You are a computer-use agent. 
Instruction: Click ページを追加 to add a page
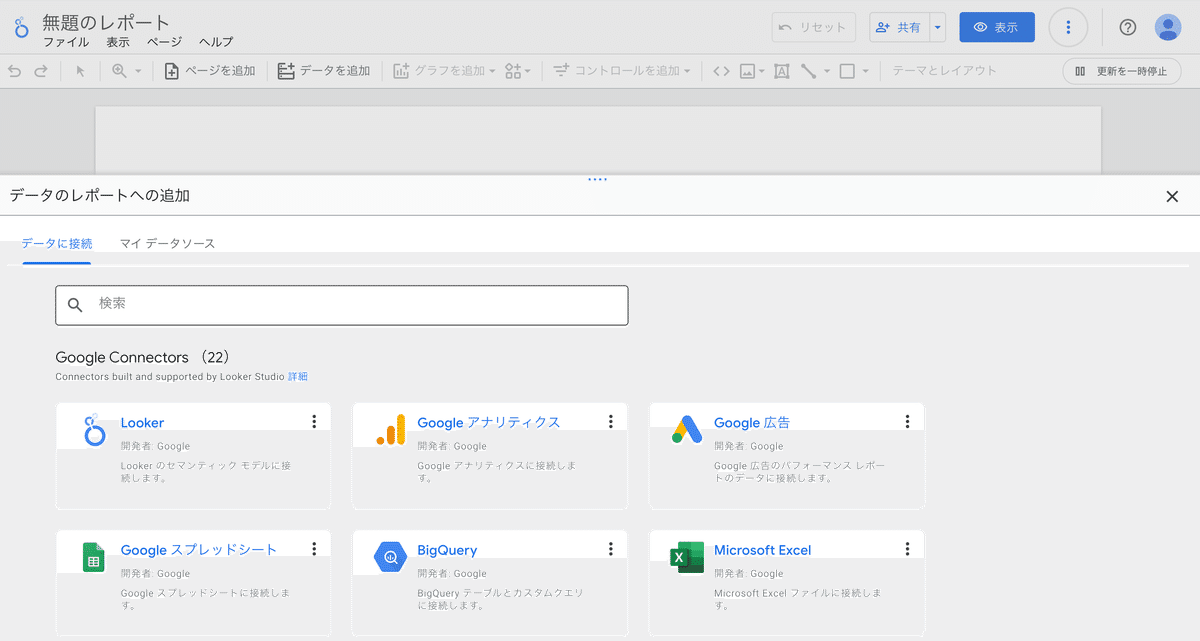click(210, 71)
